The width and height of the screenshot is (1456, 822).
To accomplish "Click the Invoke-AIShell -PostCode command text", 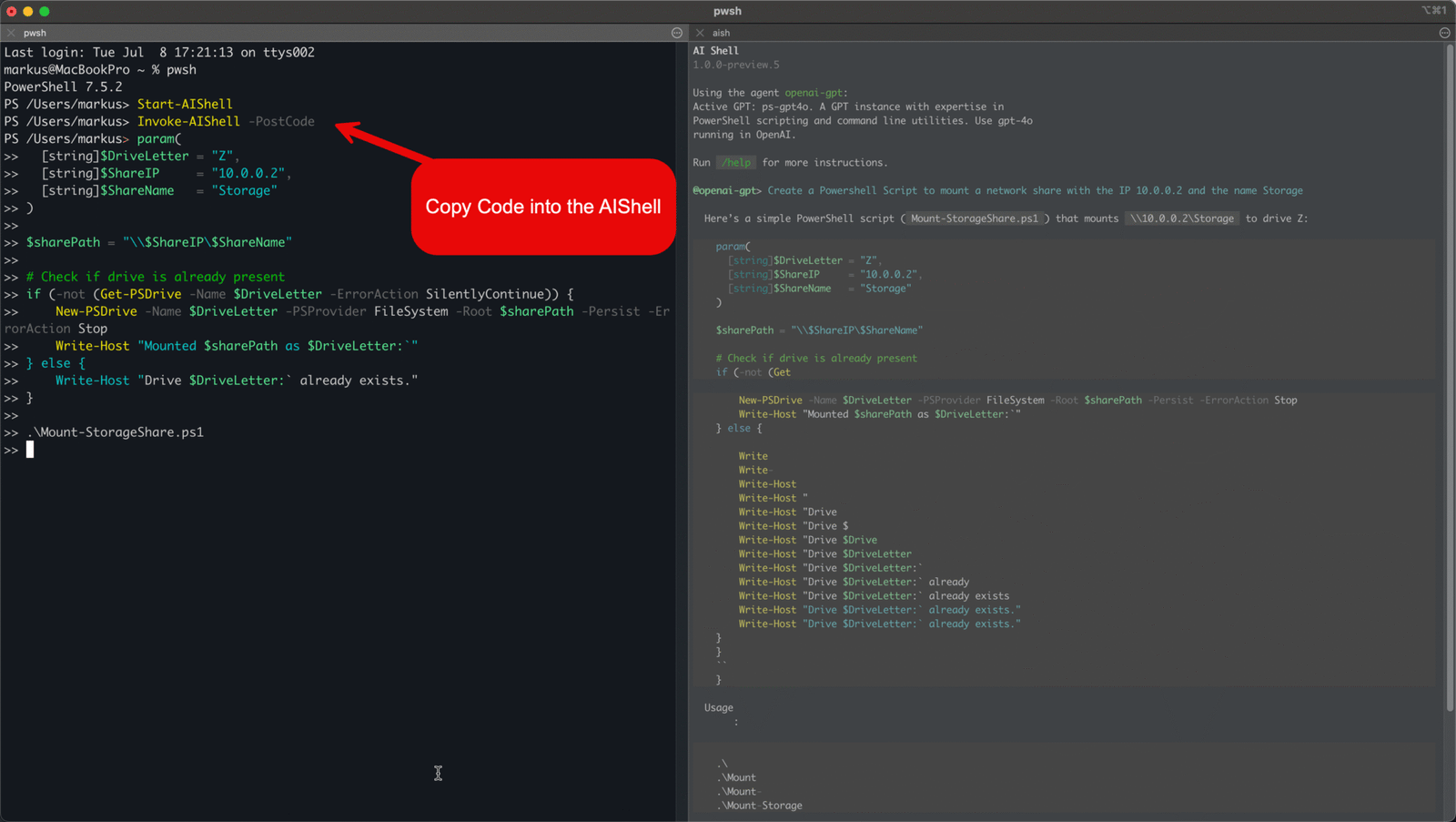I will tap(226, 120).
